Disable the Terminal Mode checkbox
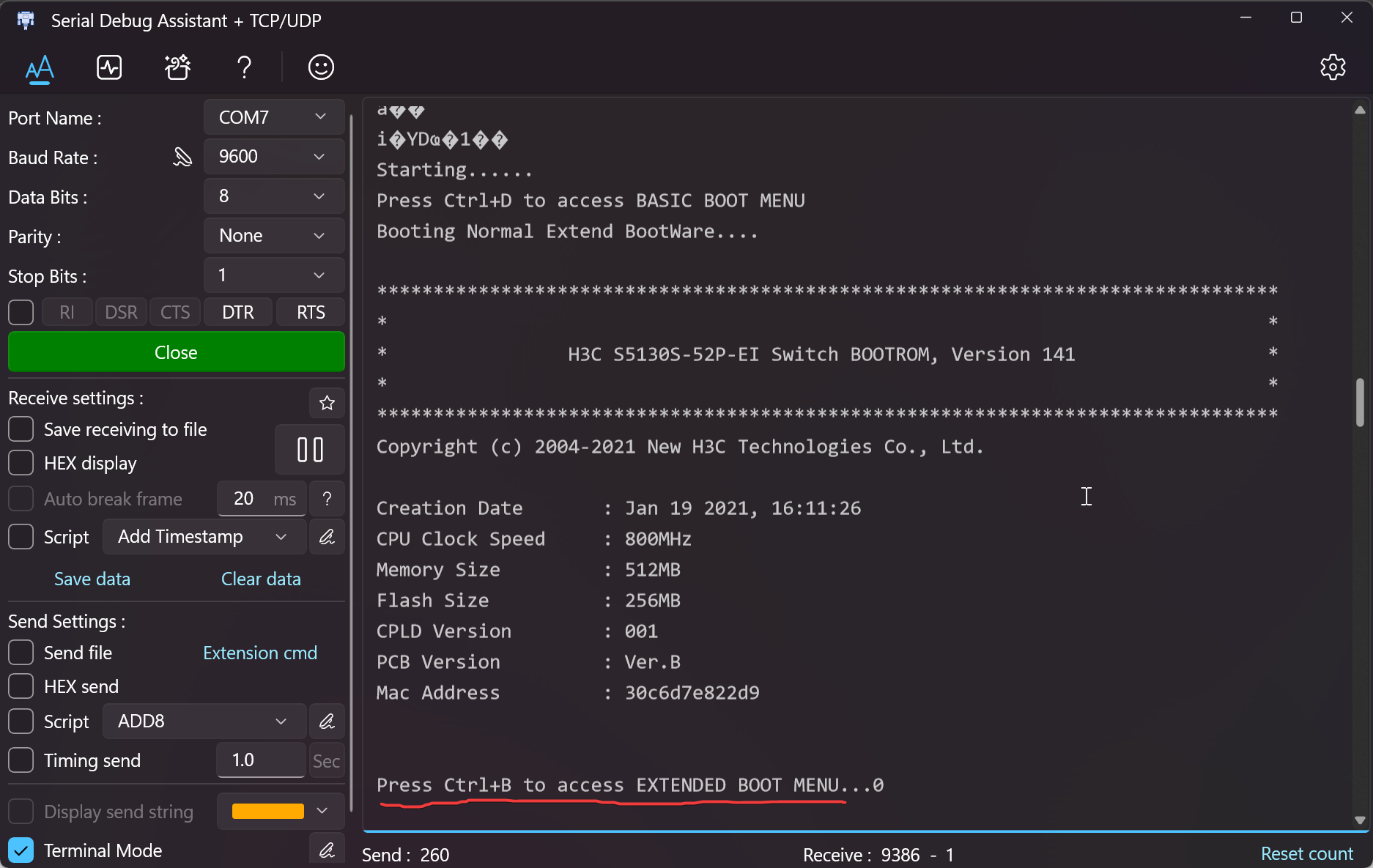Image resolution: width=1373 pixels, height=868 pixels. 21,850
